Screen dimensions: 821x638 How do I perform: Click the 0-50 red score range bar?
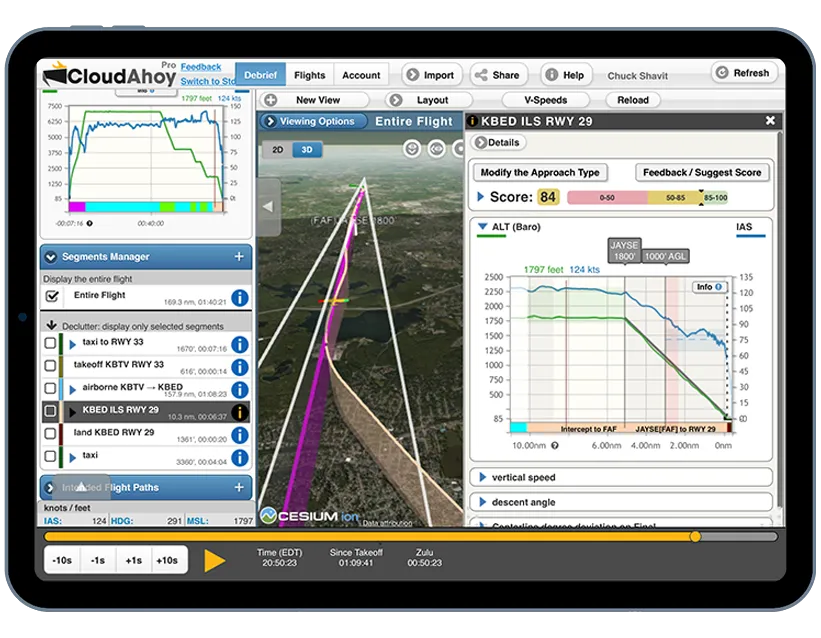[x=607, y=197]
